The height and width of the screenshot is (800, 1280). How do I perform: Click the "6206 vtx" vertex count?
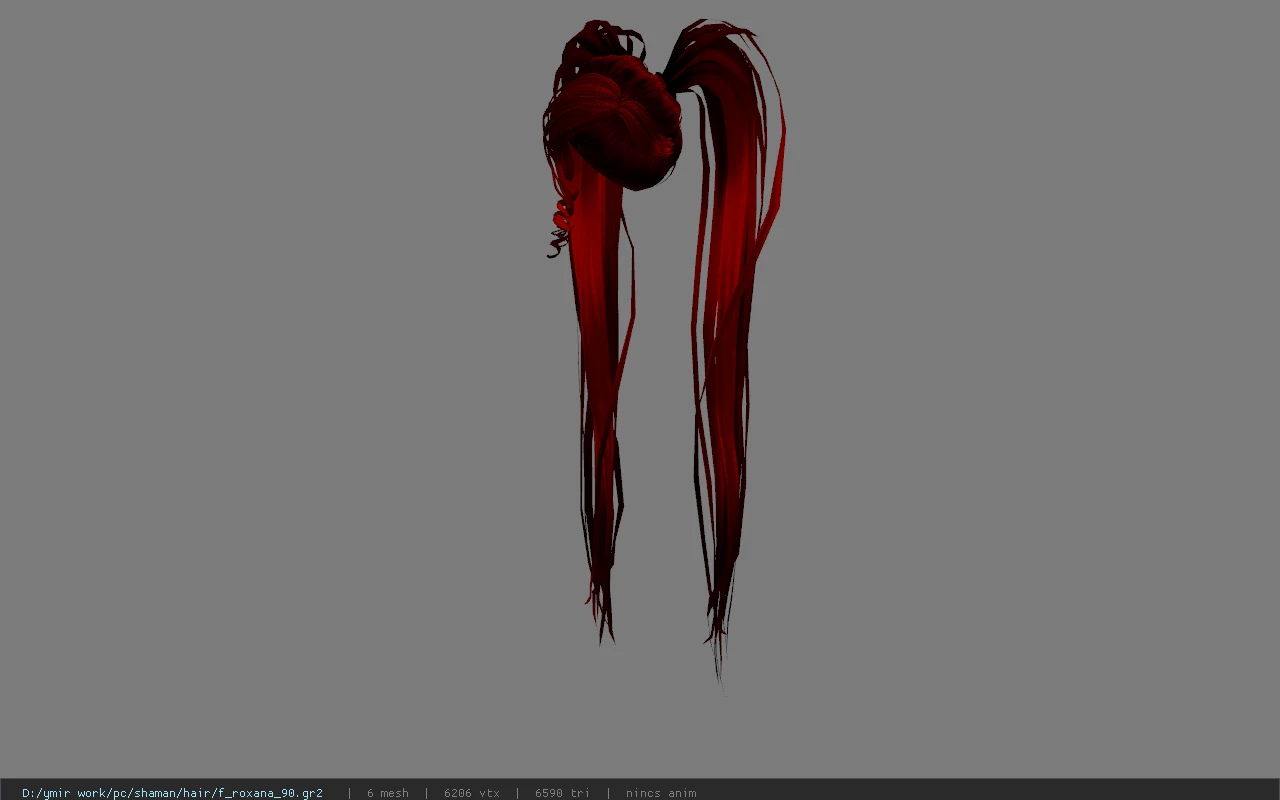472,793
